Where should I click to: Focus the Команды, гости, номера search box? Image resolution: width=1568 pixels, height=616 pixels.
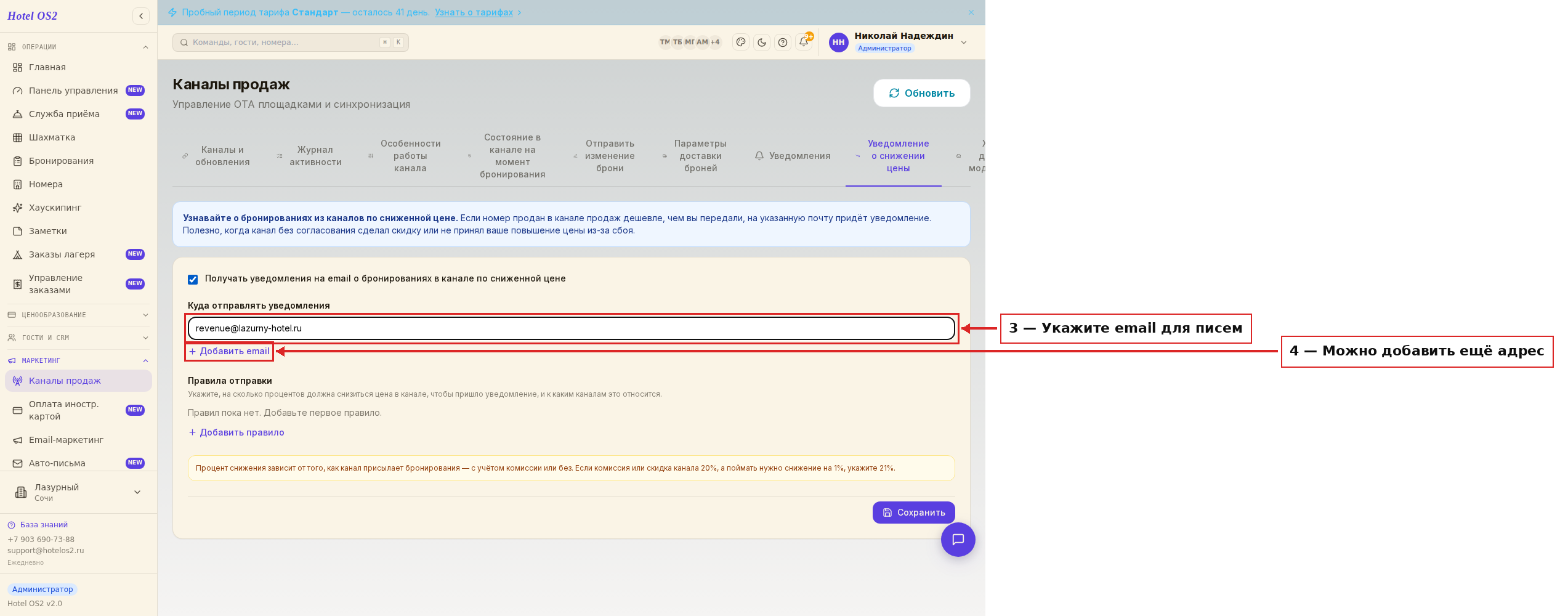click(x=290, y=43)
